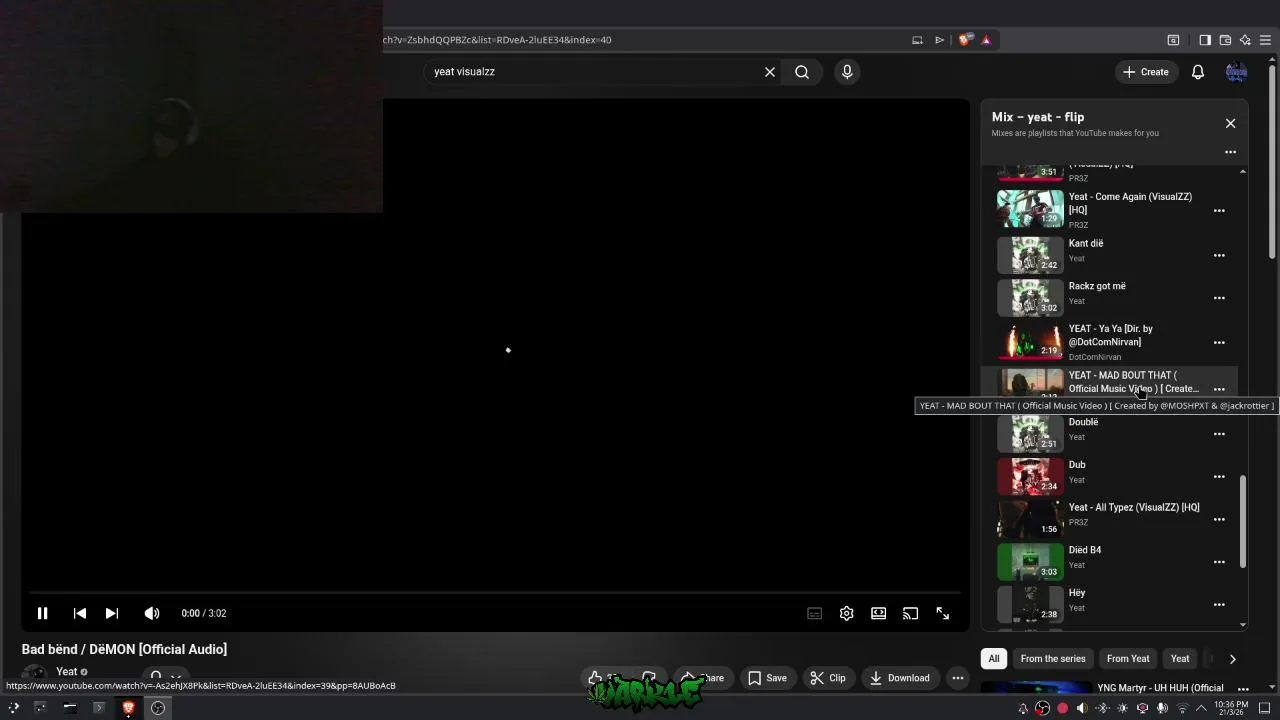Click Brave icon in the taskbar
Viewport: 1280px width, 720px height.
[x=128, y=708]
